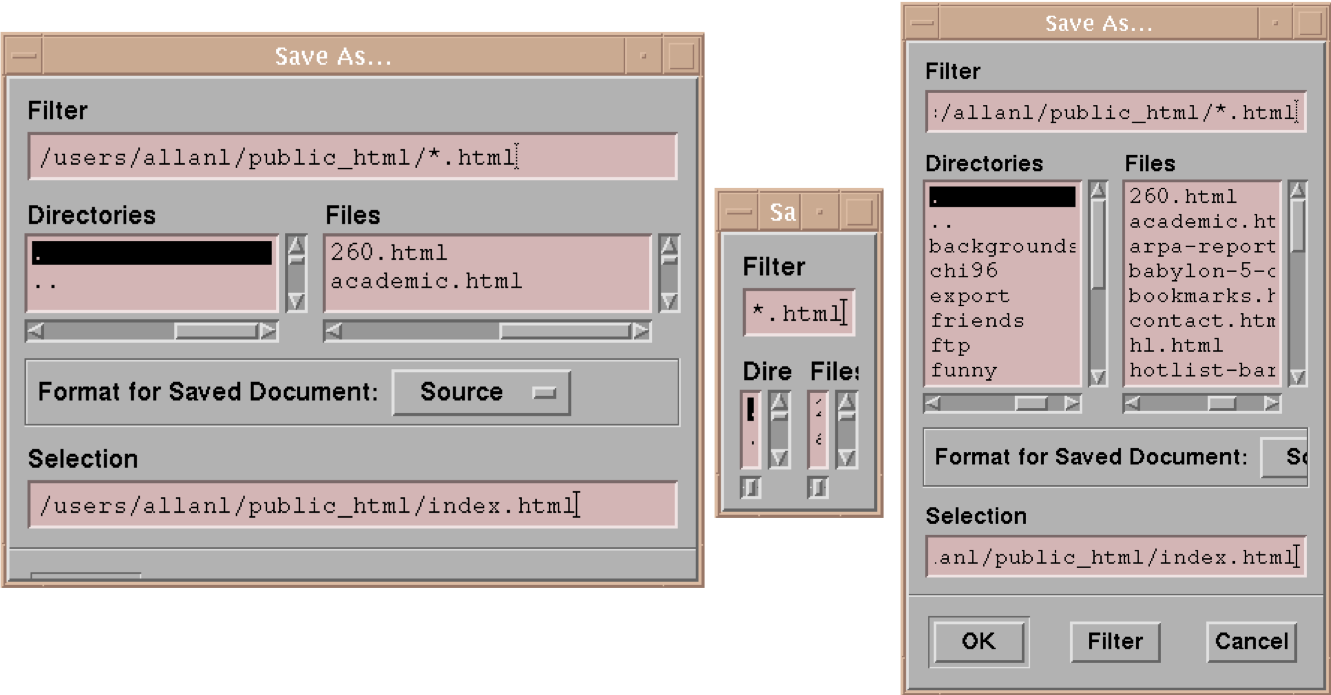This screenshot has width=1331, height=695.
Task: Click Files horizontal scrollbar thumb in right window
Action: click(1223, 404)
